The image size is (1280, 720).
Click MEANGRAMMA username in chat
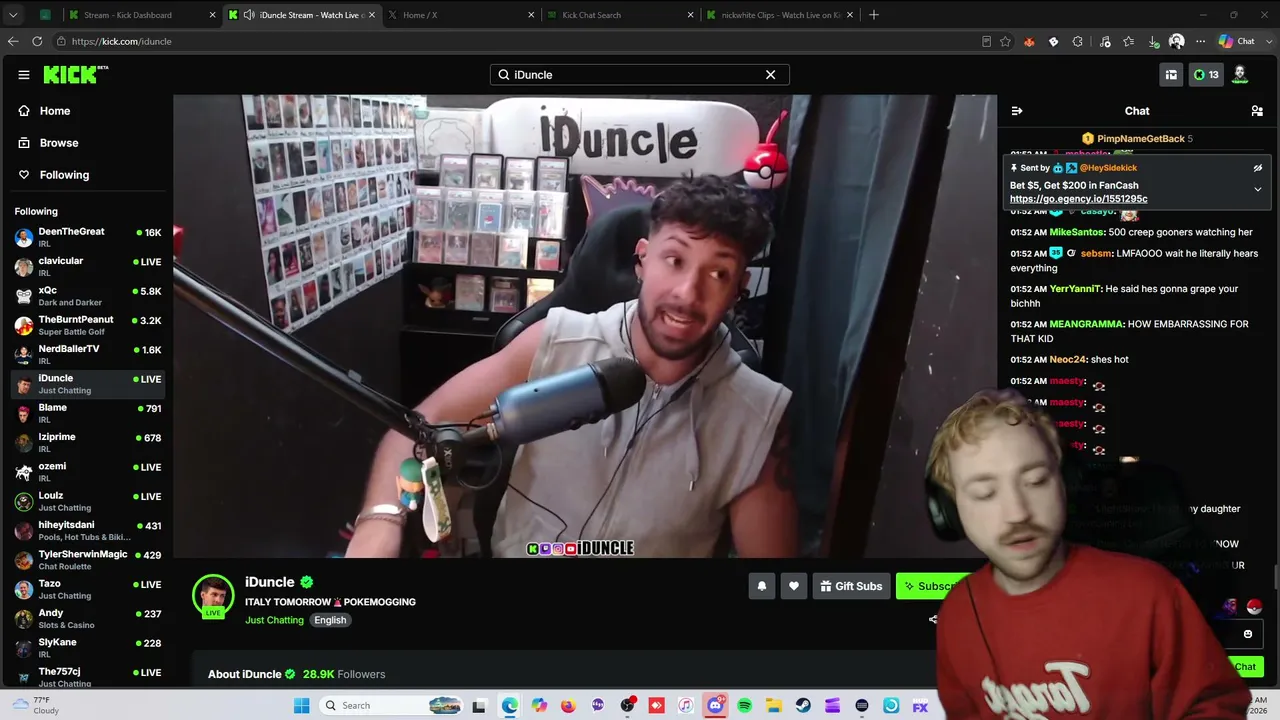click(1087, 324)
